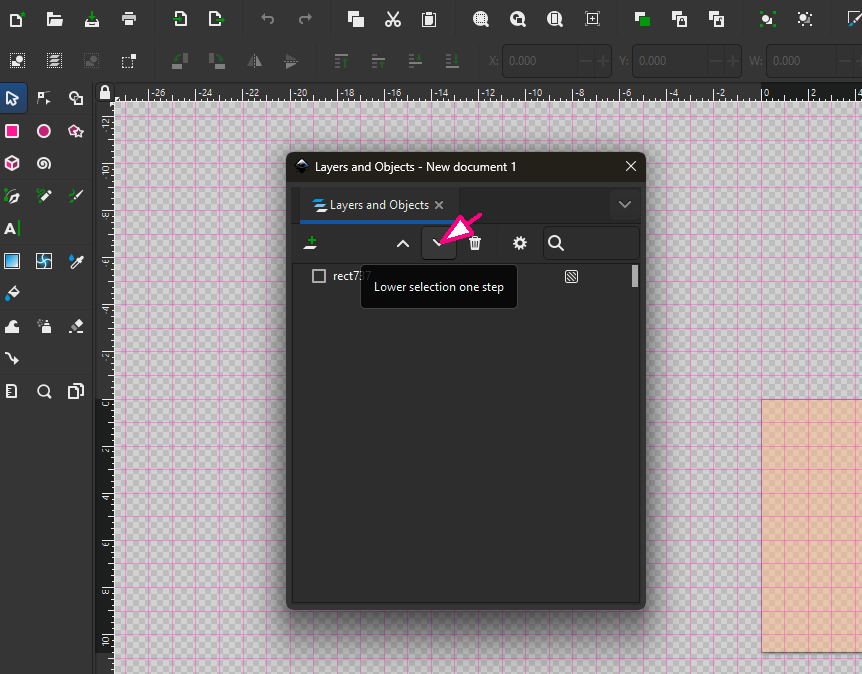Select the Connector tool

click(x=12, y=359)
